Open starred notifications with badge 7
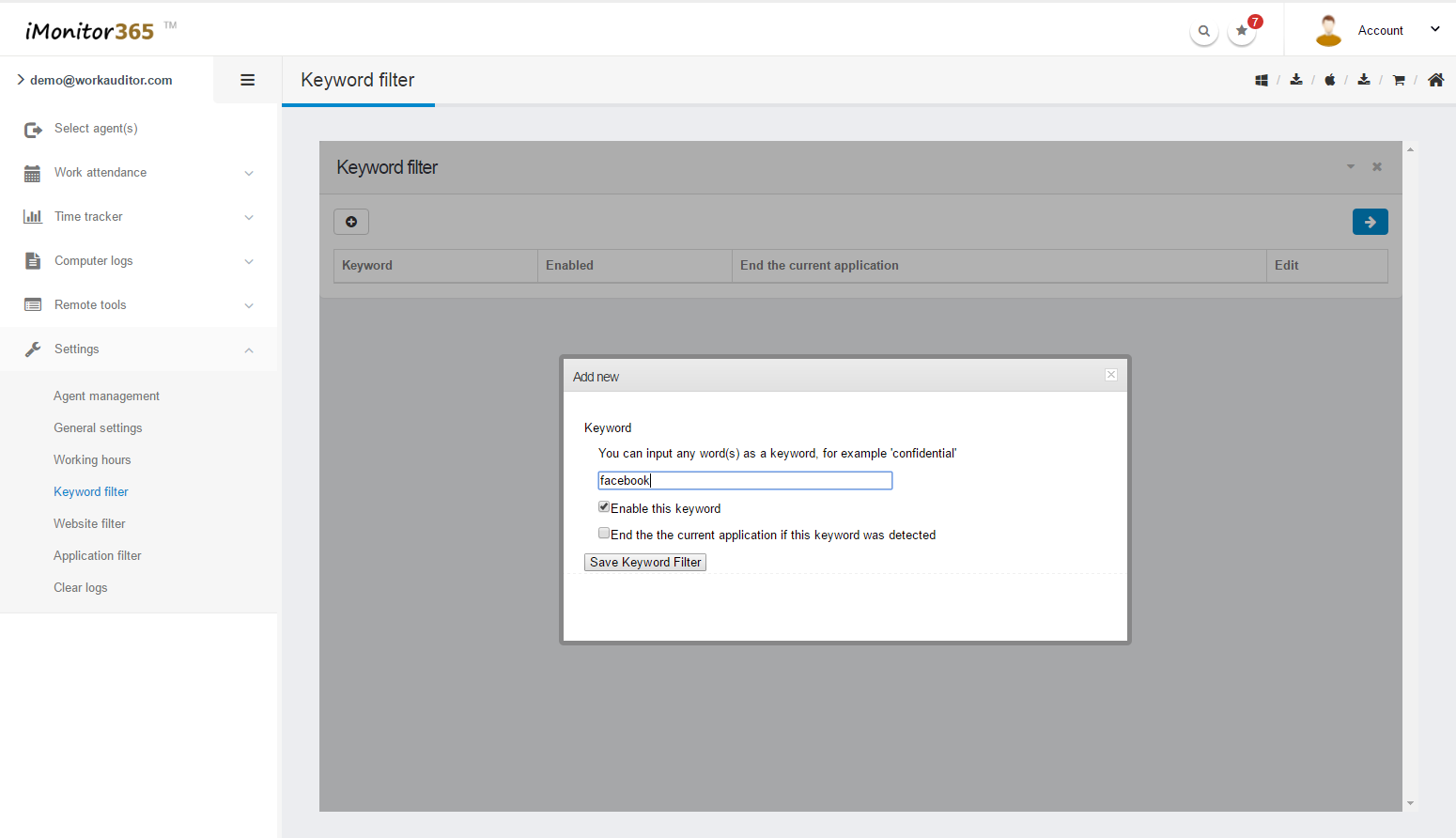Image resolution: width=1456 pixels, height=838 pixels. point(1242,31)
